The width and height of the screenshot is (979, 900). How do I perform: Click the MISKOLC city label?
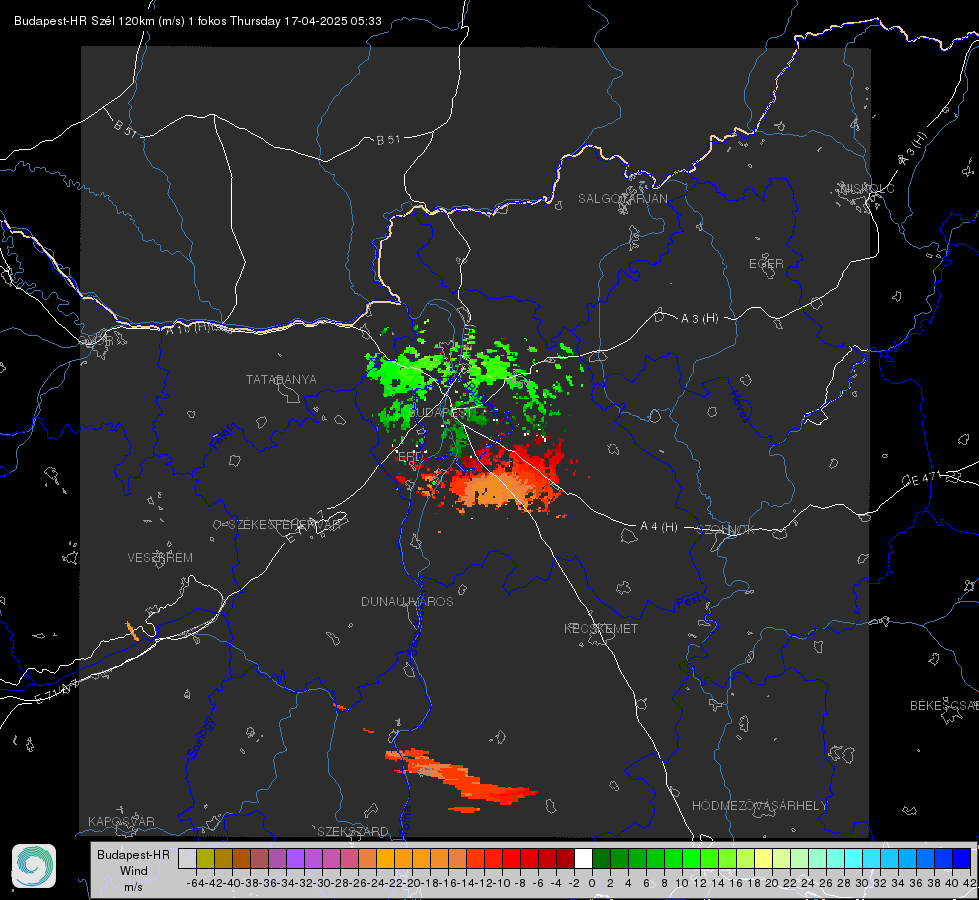(867, 188)
